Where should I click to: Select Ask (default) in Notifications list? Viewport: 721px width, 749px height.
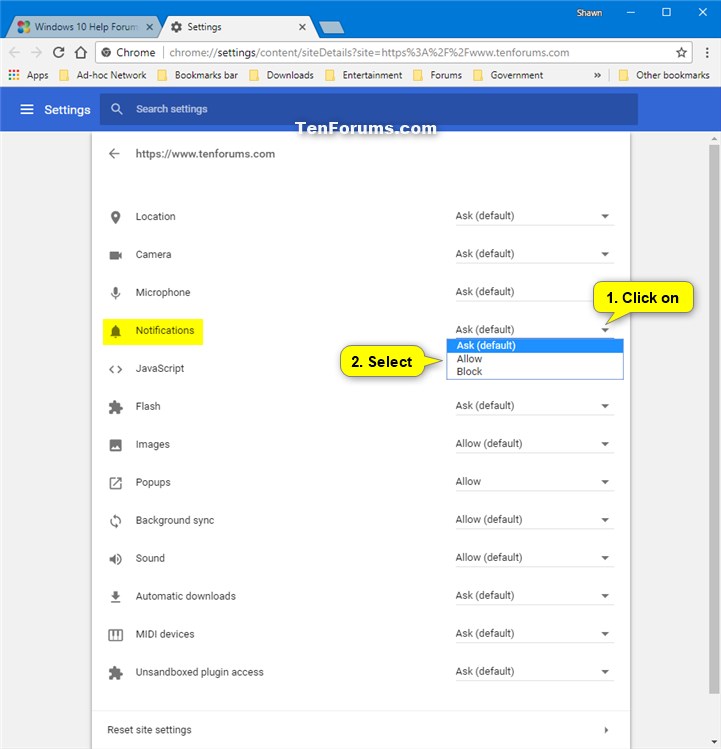tap(535, 345)
